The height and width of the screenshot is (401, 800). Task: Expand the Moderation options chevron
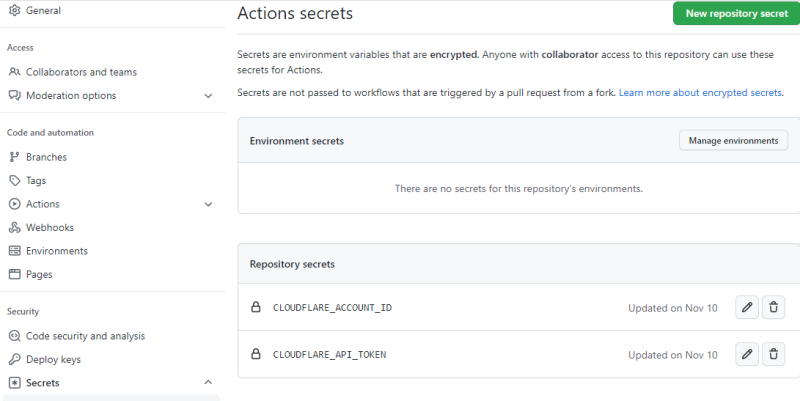[x=208, y=96]
